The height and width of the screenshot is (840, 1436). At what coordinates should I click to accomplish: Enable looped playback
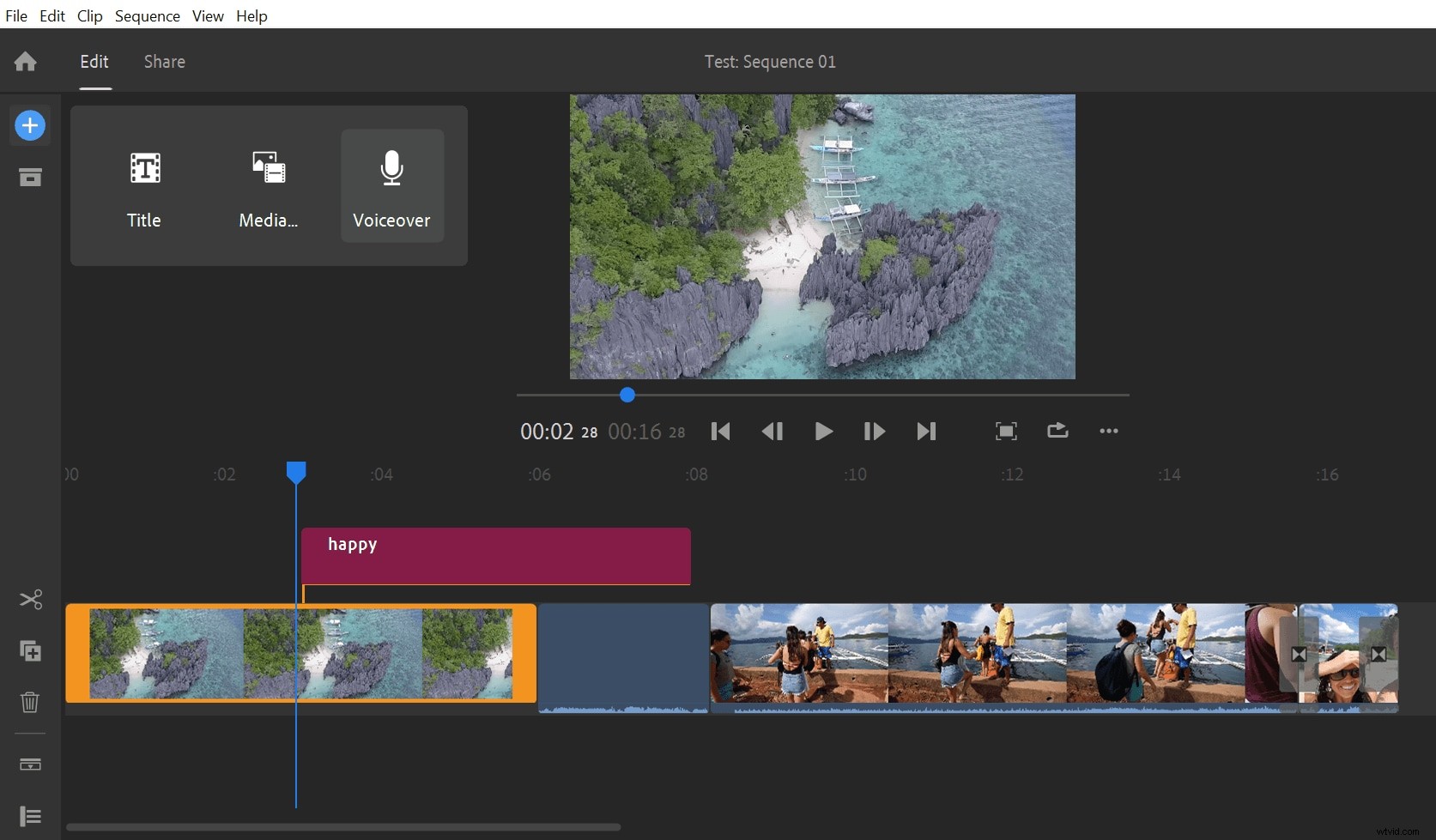coord(1057,431)
